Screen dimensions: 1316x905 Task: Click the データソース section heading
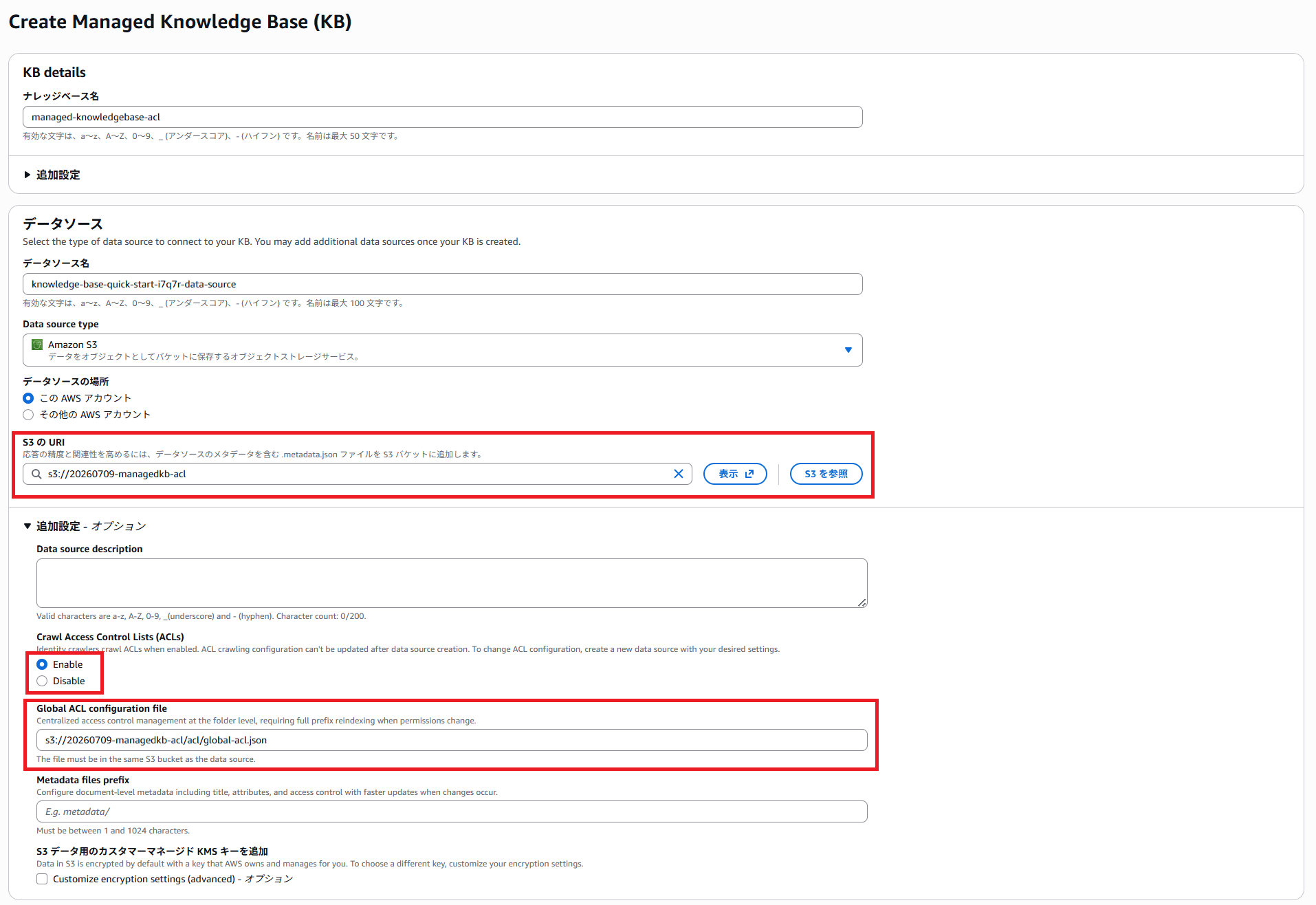click(63, 223)
